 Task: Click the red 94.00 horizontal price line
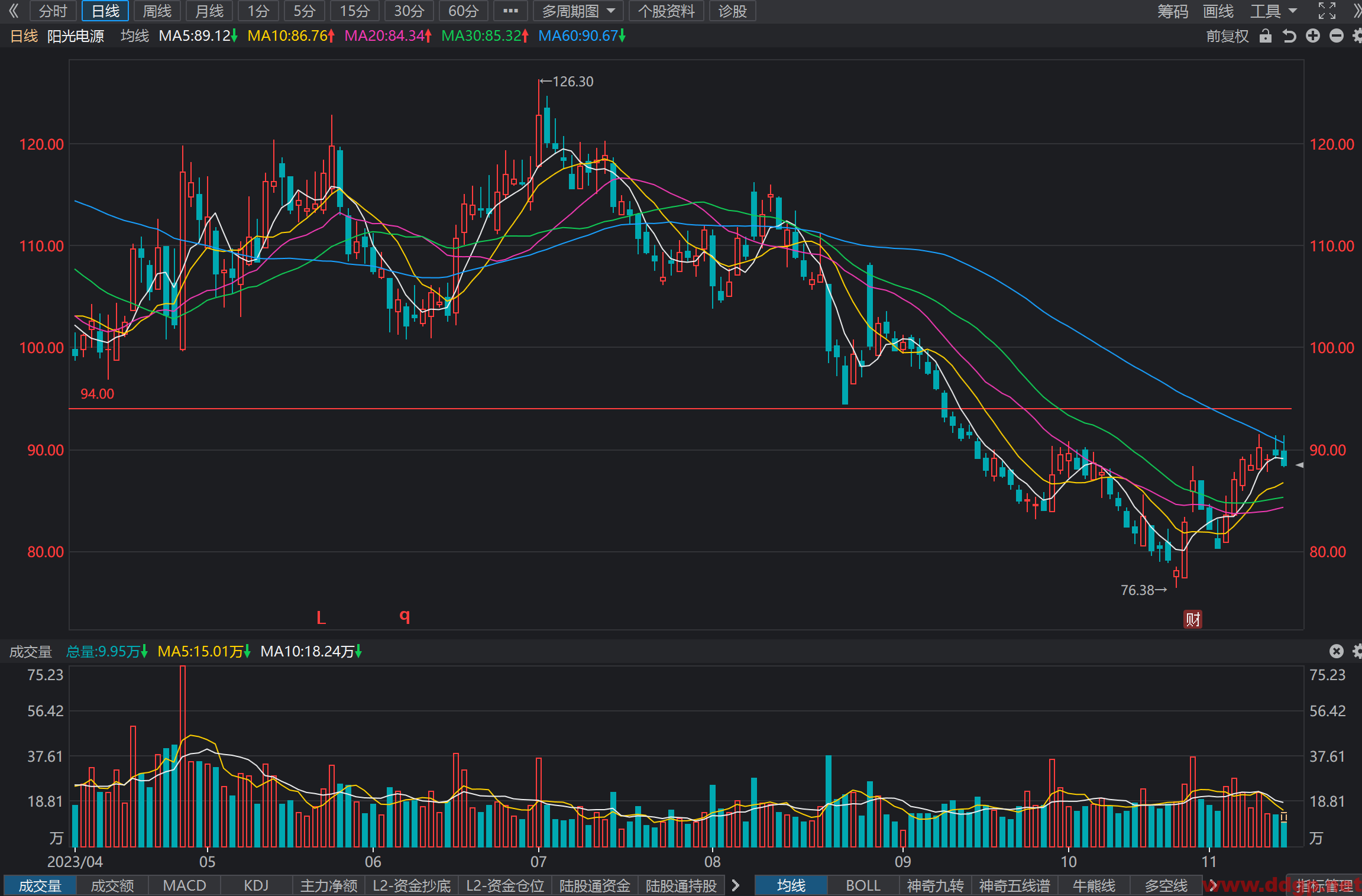(680, 409)
